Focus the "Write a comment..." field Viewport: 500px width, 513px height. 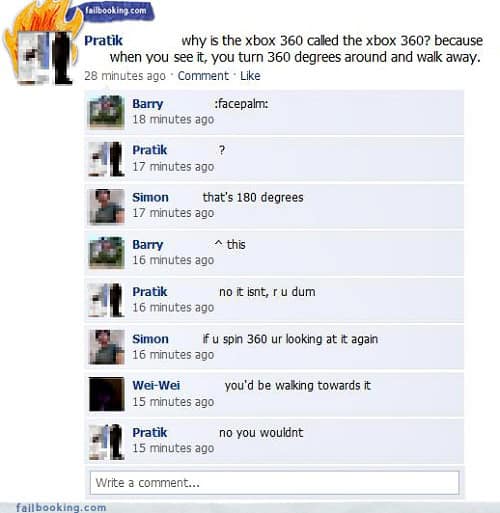click(x=274, y=483)
